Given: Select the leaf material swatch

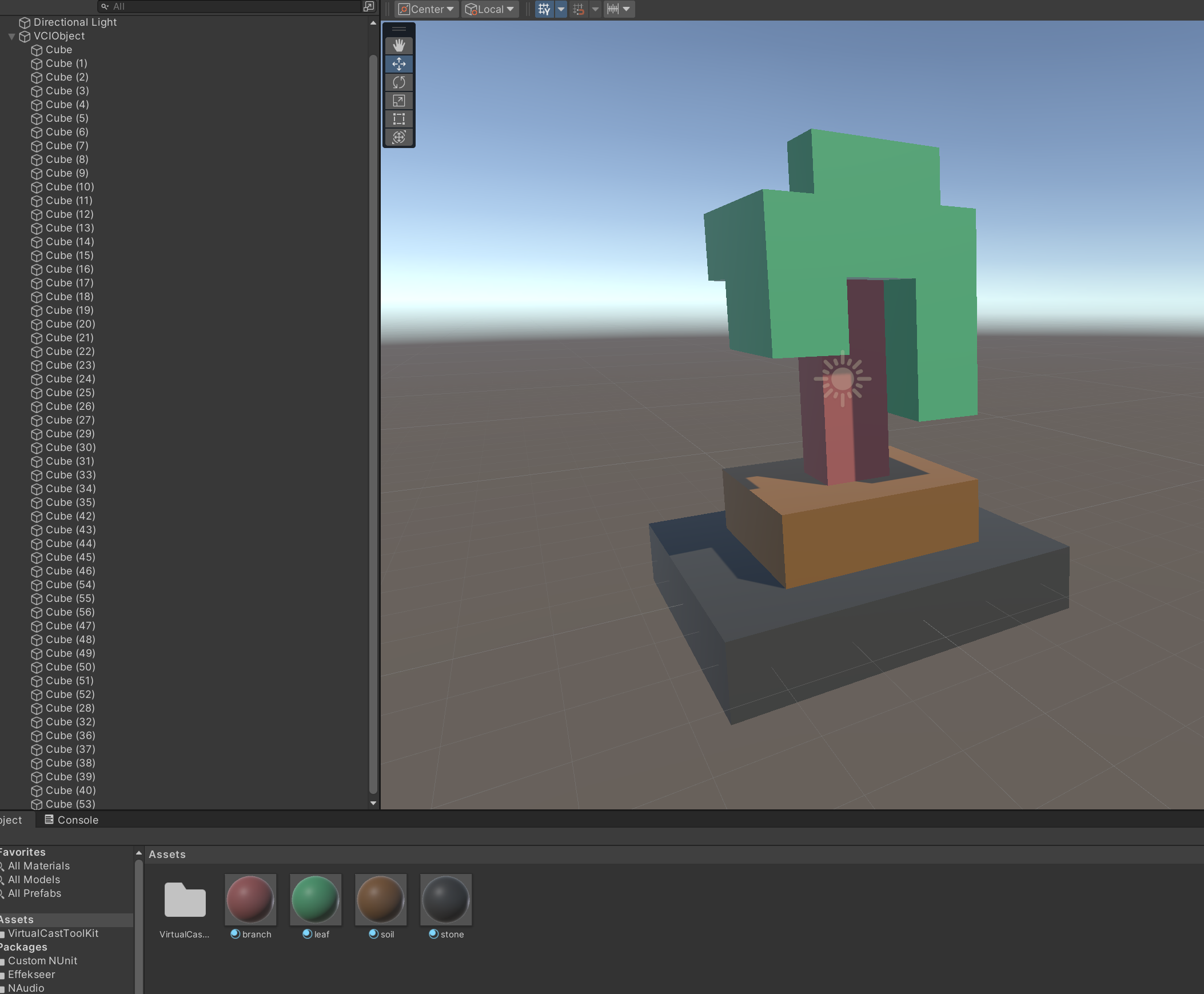Looking at the screenshot, I should [316, 900].
